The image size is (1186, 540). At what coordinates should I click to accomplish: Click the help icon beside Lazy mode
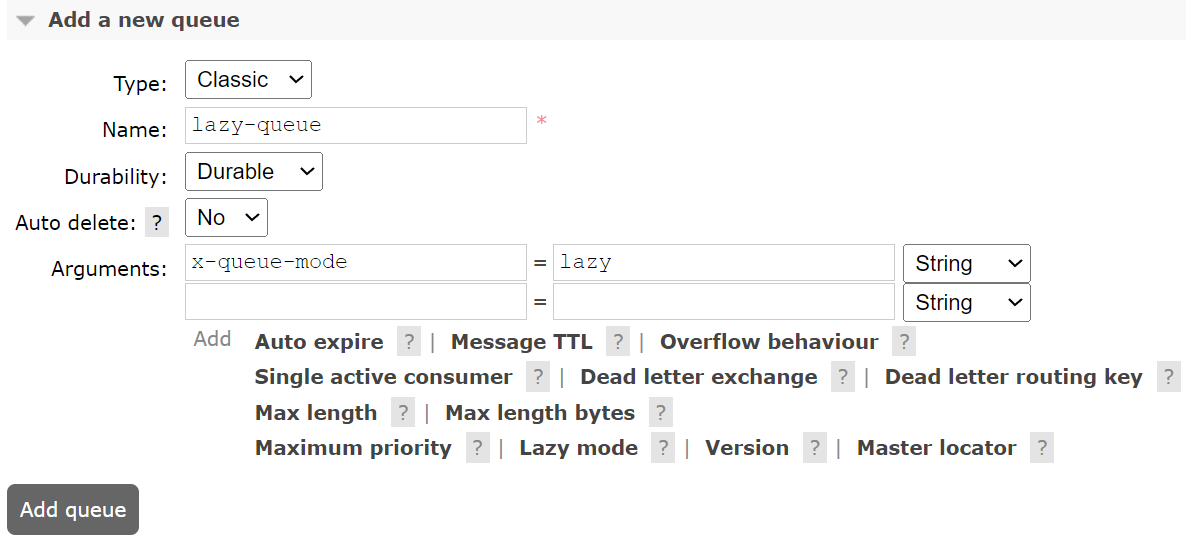[663, 448]
